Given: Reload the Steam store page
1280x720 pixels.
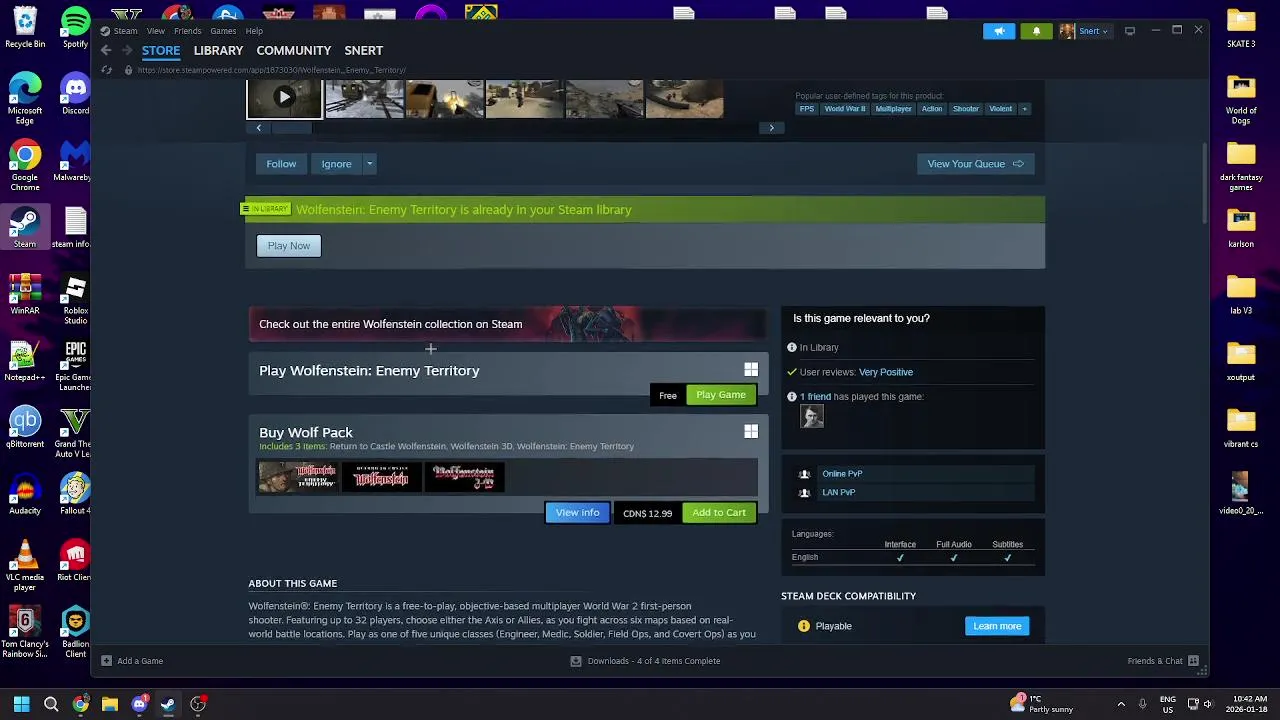Looking at the screenshot, I should point(107,70).
